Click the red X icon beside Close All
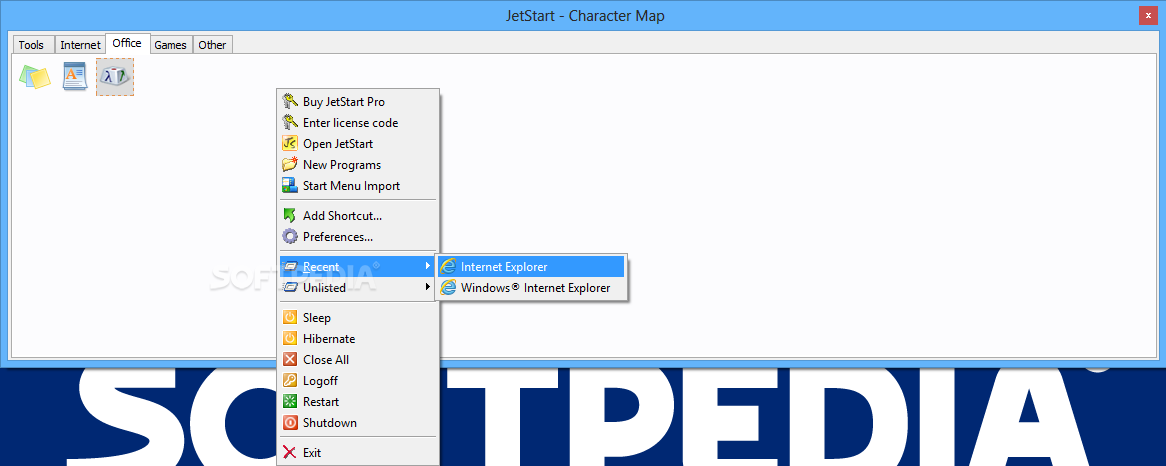1166x466 pixels. pos(290,359)
